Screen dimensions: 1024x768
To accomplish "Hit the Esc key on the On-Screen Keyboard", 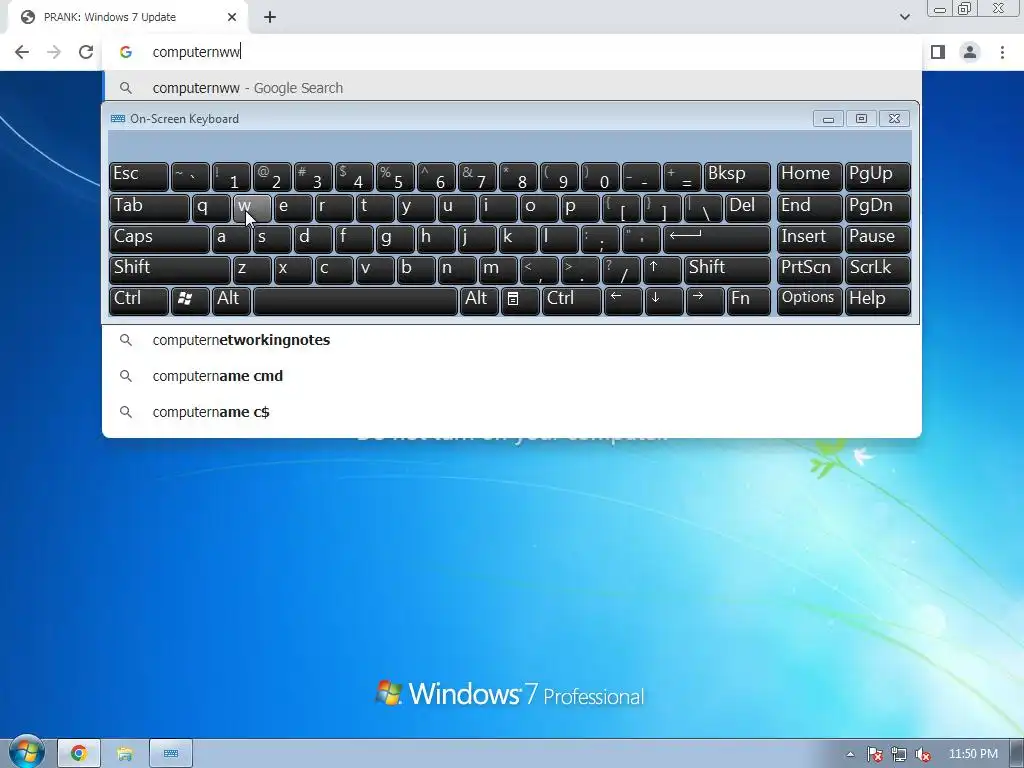I will [x=138, y=176].
